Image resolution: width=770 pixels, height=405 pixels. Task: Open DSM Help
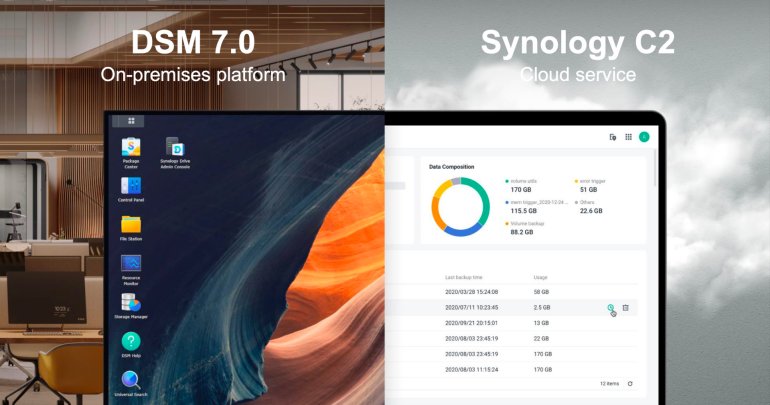pyautogui.click(x=131, y=343)
